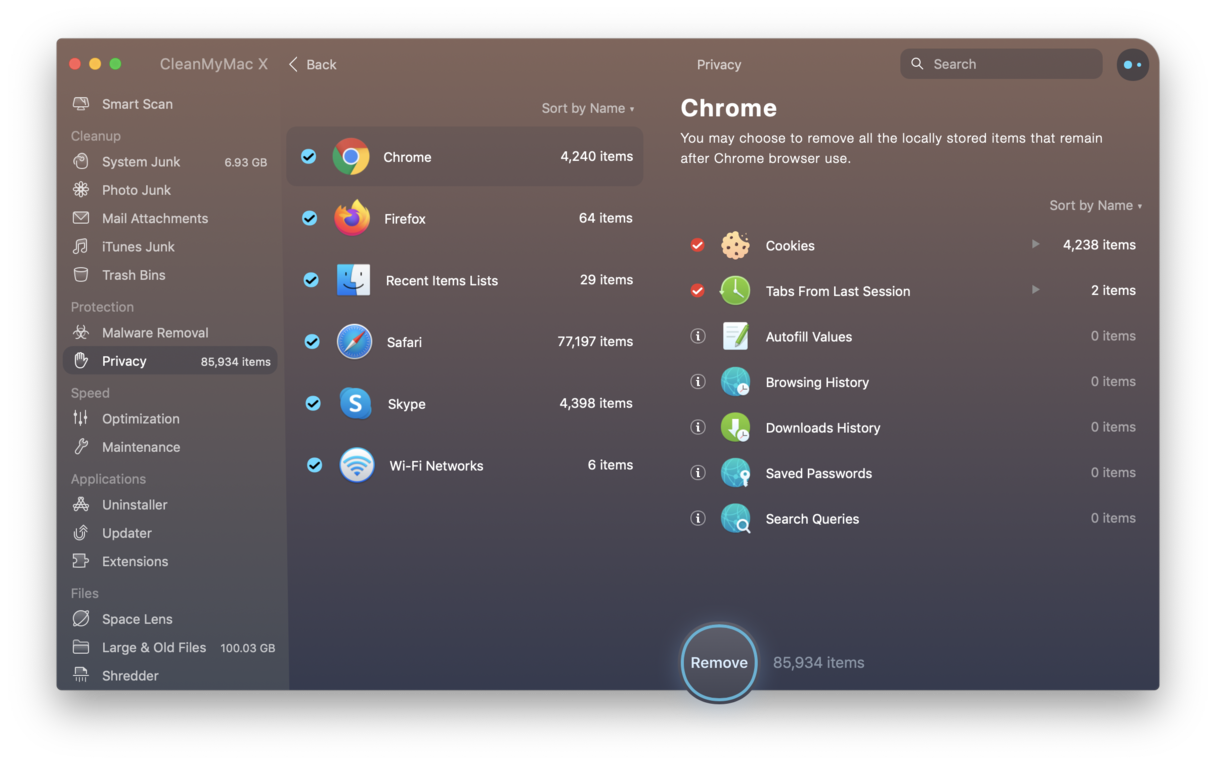Click the Browsing History globe icon

click(735, 382)
